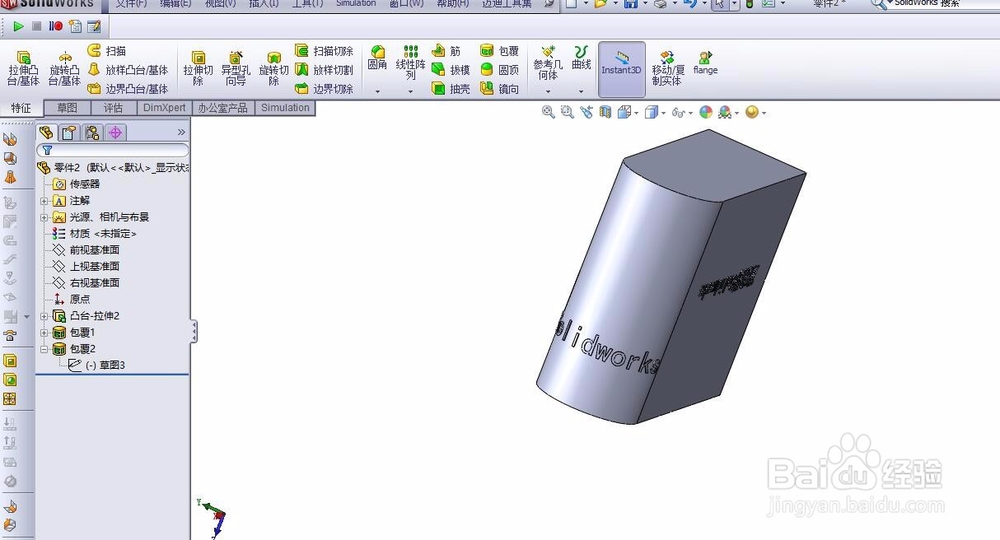The image size is (1000, 540).
Task: Open the Simulation menu in menu bar
Action: 356,3
